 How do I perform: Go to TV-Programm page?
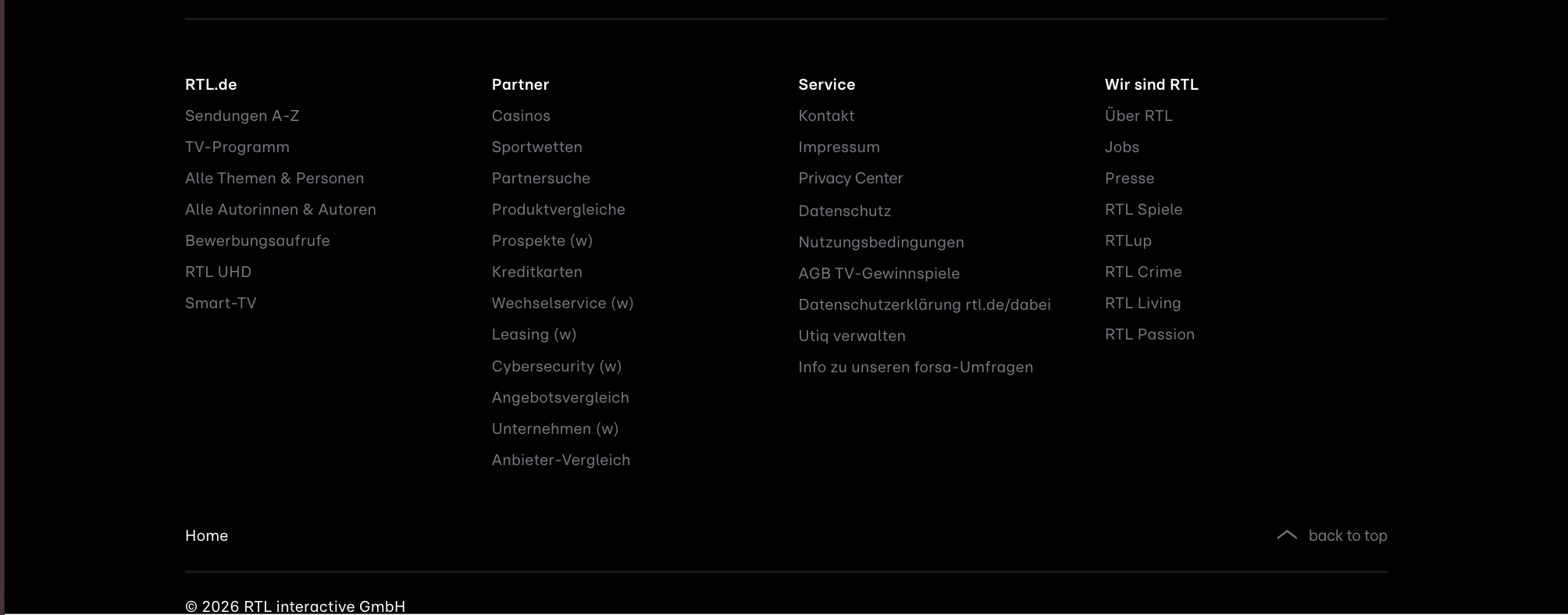[237, 147]
